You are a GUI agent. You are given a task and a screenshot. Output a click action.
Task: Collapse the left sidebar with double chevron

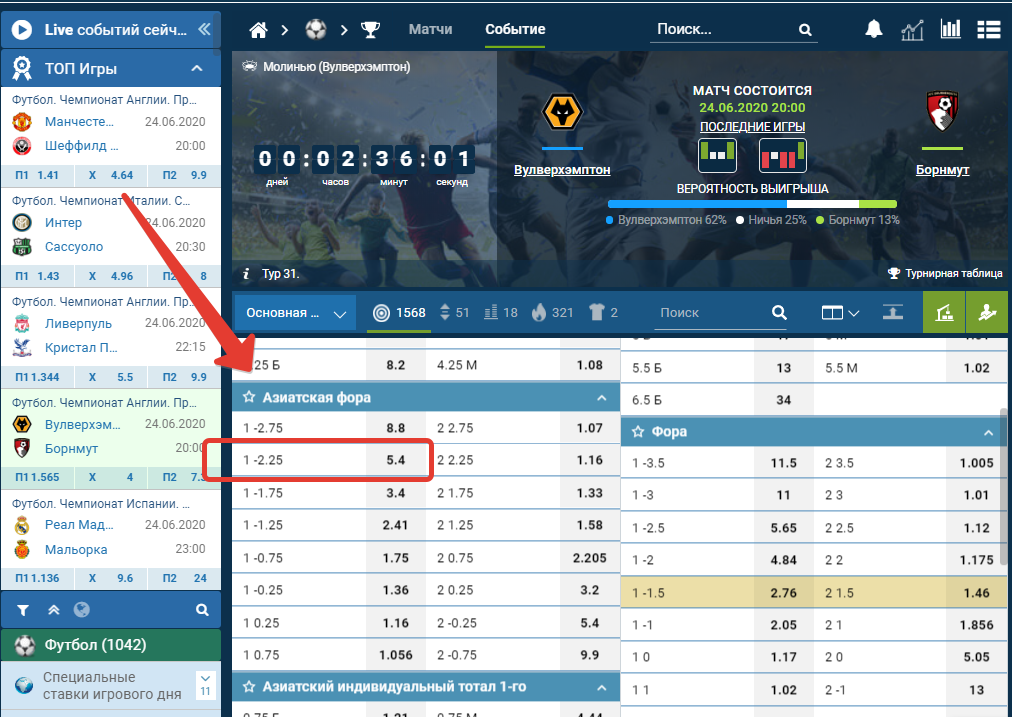coord(205,29)
